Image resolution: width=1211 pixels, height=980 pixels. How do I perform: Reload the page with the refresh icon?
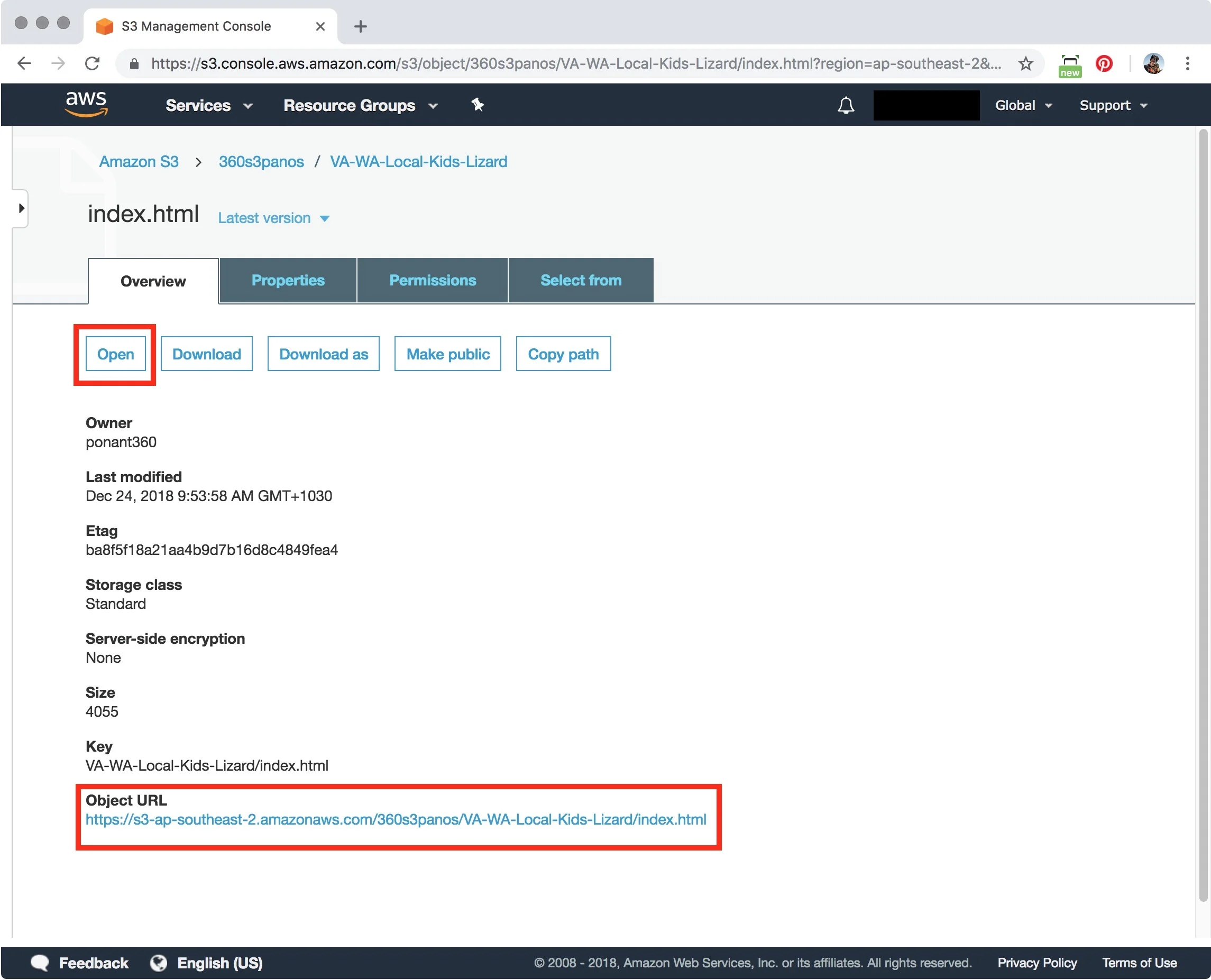pyautogui.click(x=92, y=63)
